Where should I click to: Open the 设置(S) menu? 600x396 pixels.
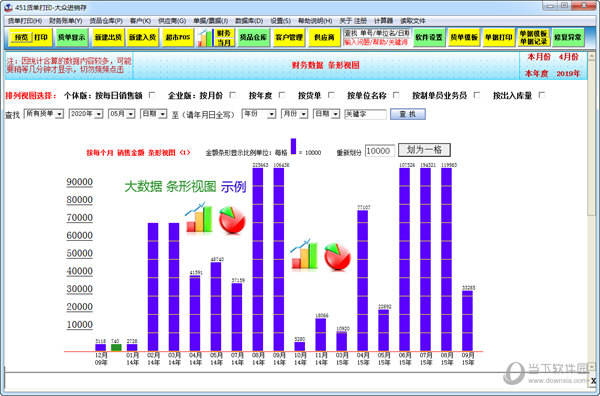pos(280,21)
